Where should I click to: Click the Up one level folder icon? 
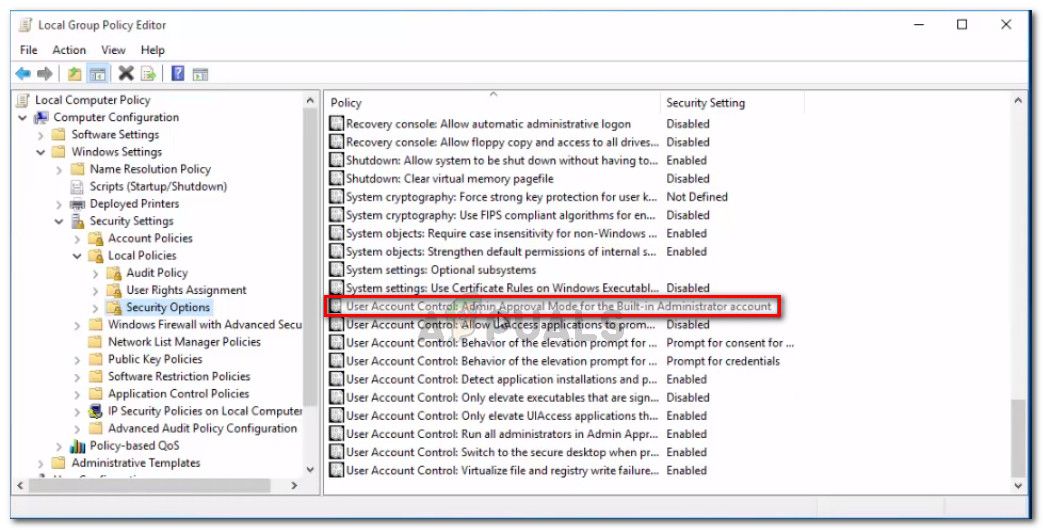74,74
